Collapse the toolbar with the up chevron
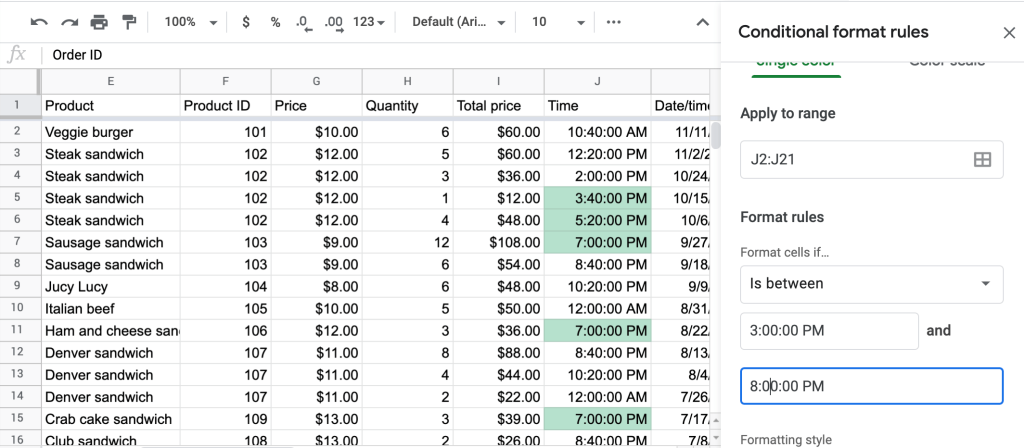Screen dimensions: 1024x448 (x=703, y=21)
